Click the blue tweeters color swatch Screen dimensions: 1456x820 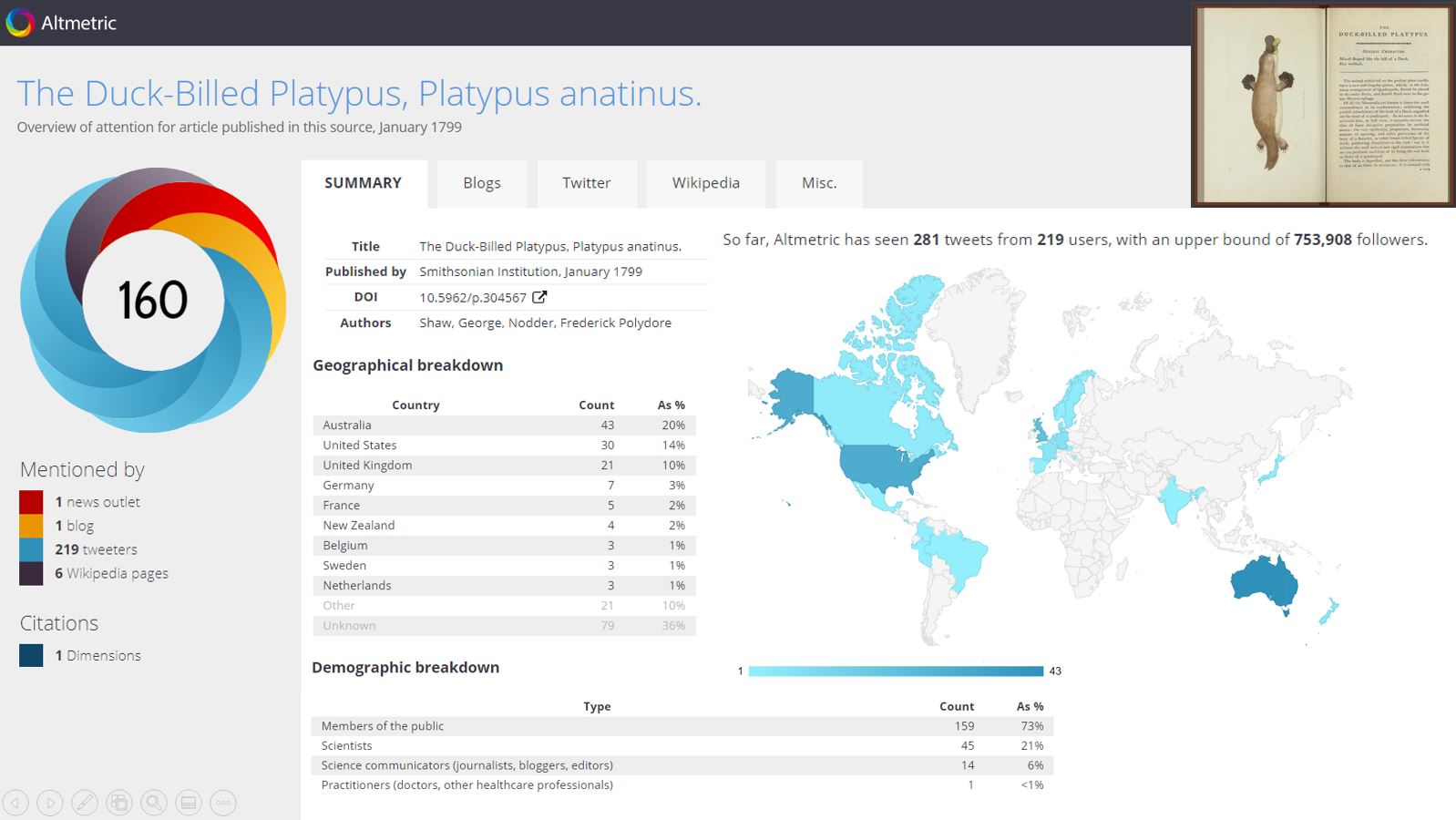click(x=31, y=549)
